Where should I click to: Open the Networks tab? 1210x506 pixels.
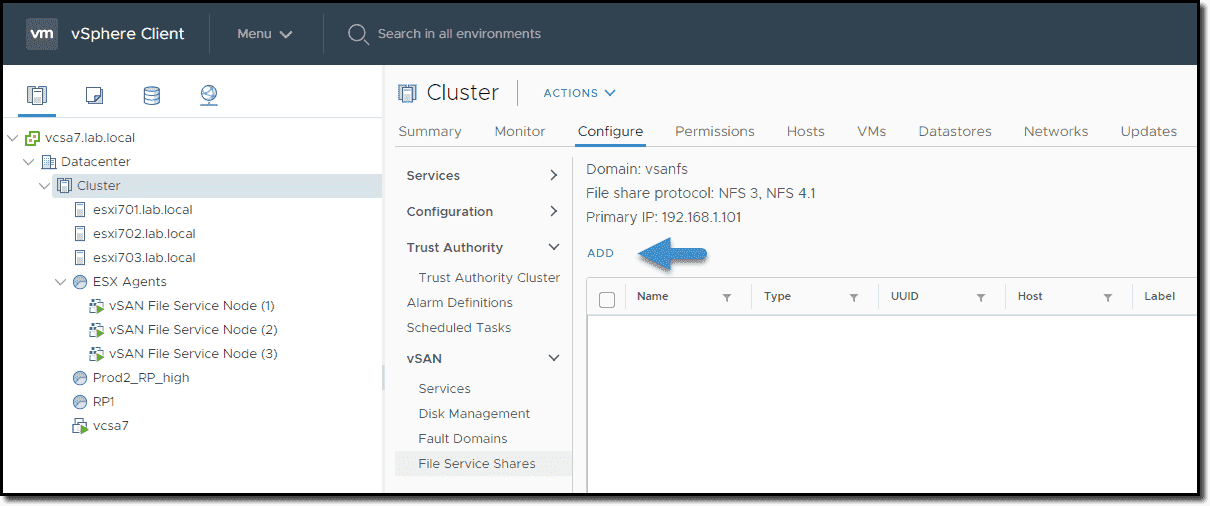point(1056,131)
